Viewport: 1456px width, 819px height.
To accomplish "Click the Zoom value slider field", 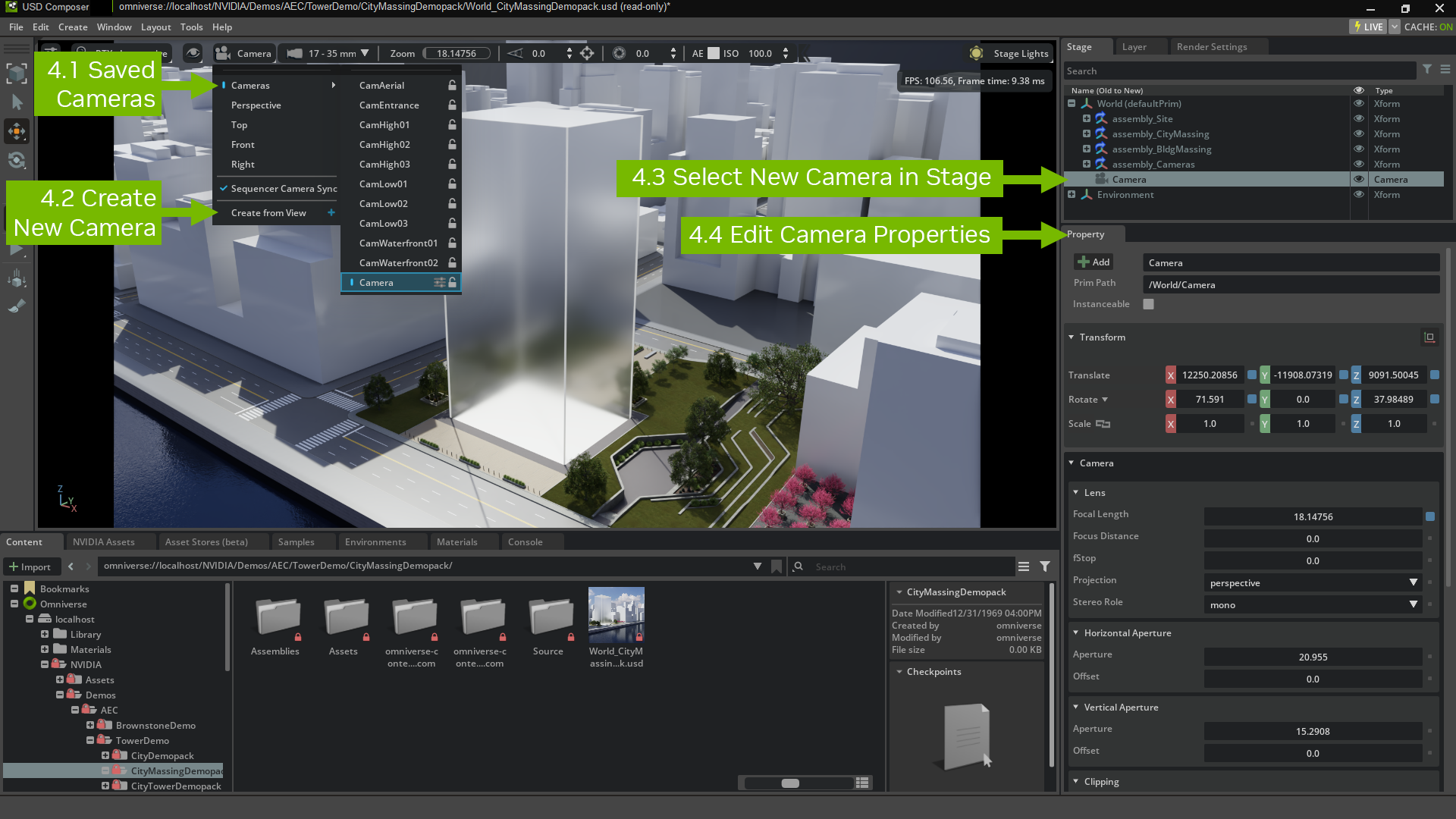I will [456, 53].
